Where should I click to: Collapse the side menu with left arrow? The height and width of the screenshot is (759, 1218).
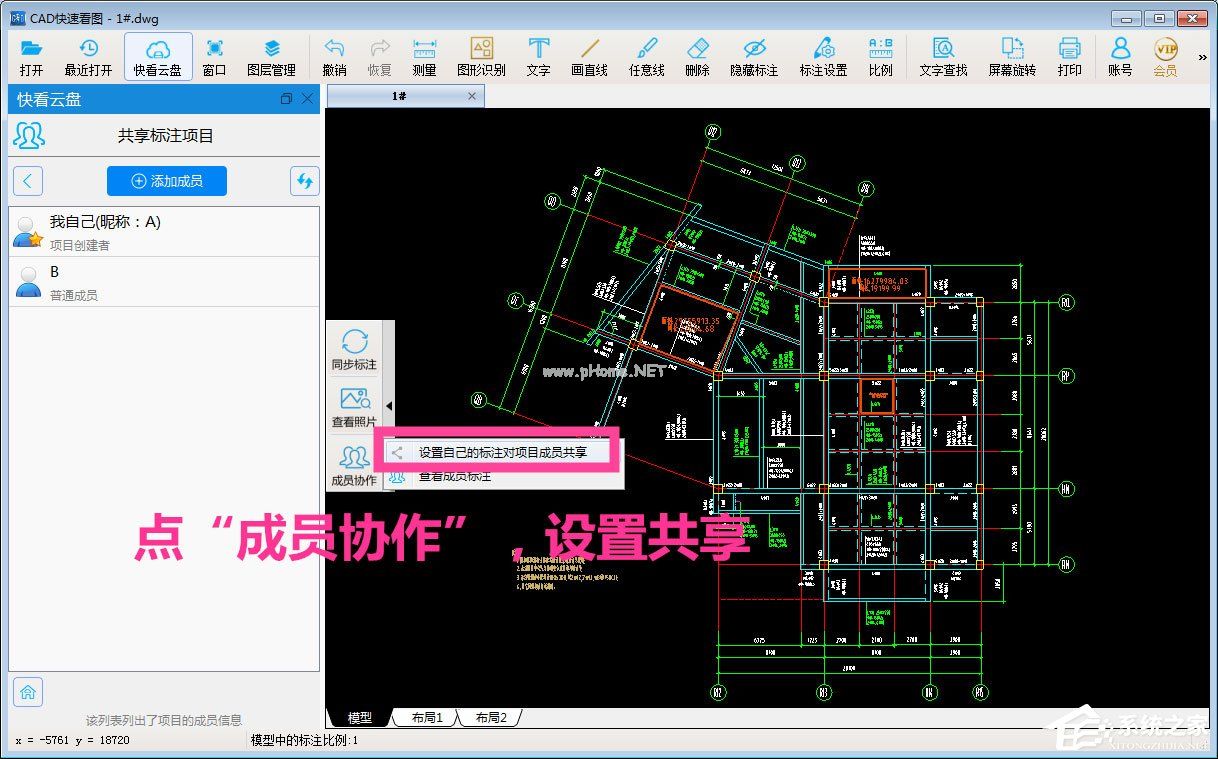[390, 407]
